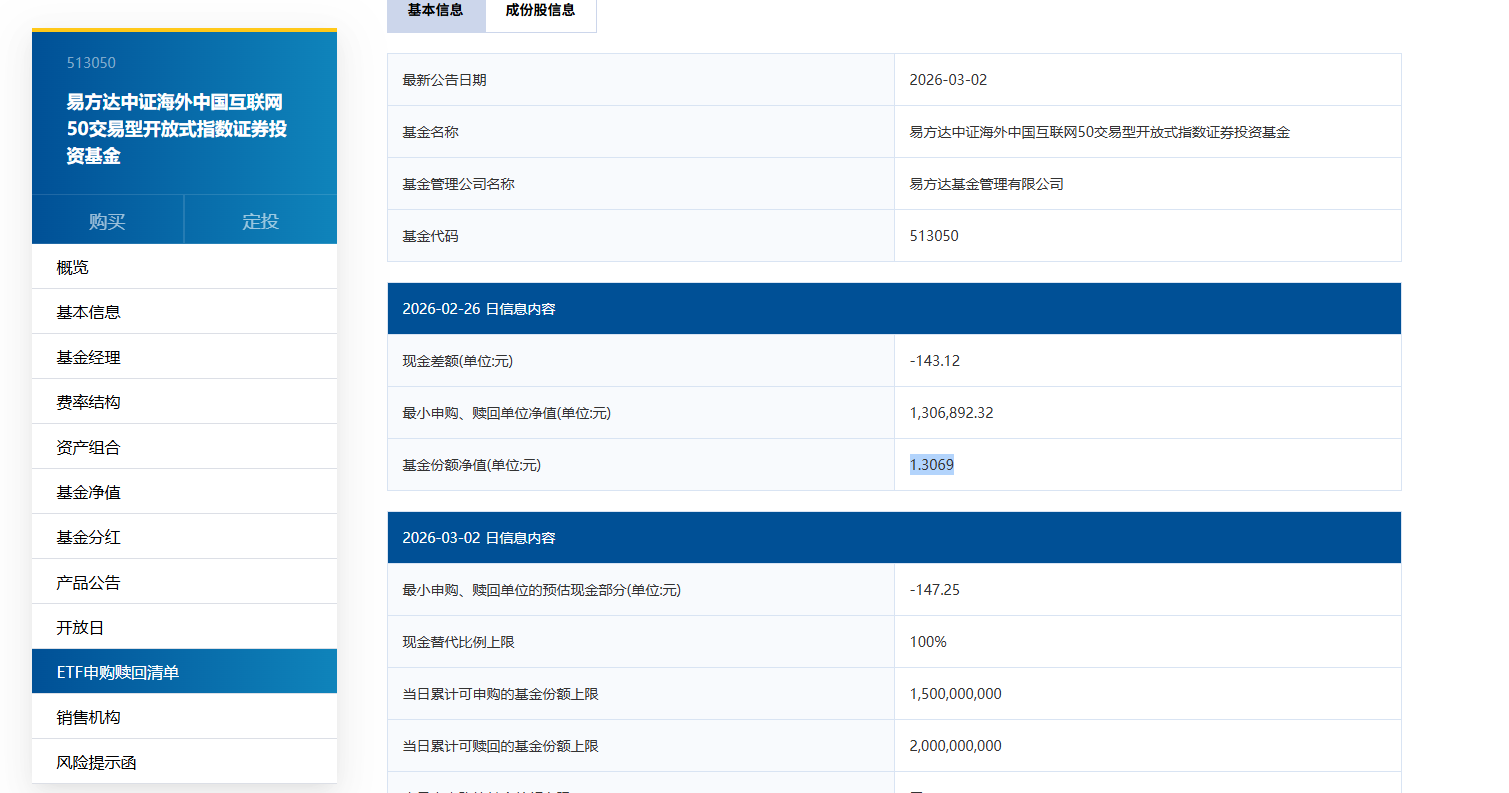1509x793 pixels.
Task: Click the highlighted 1.3069 value
Action: click(x=931, y=465)
